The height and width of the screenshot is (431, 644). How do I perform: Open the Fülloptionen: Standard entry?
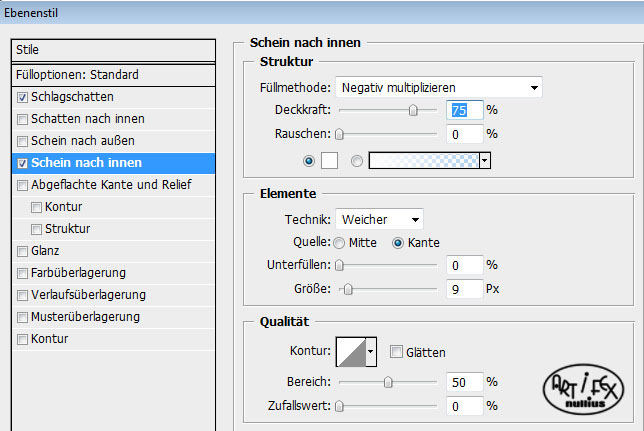(113, 75)
